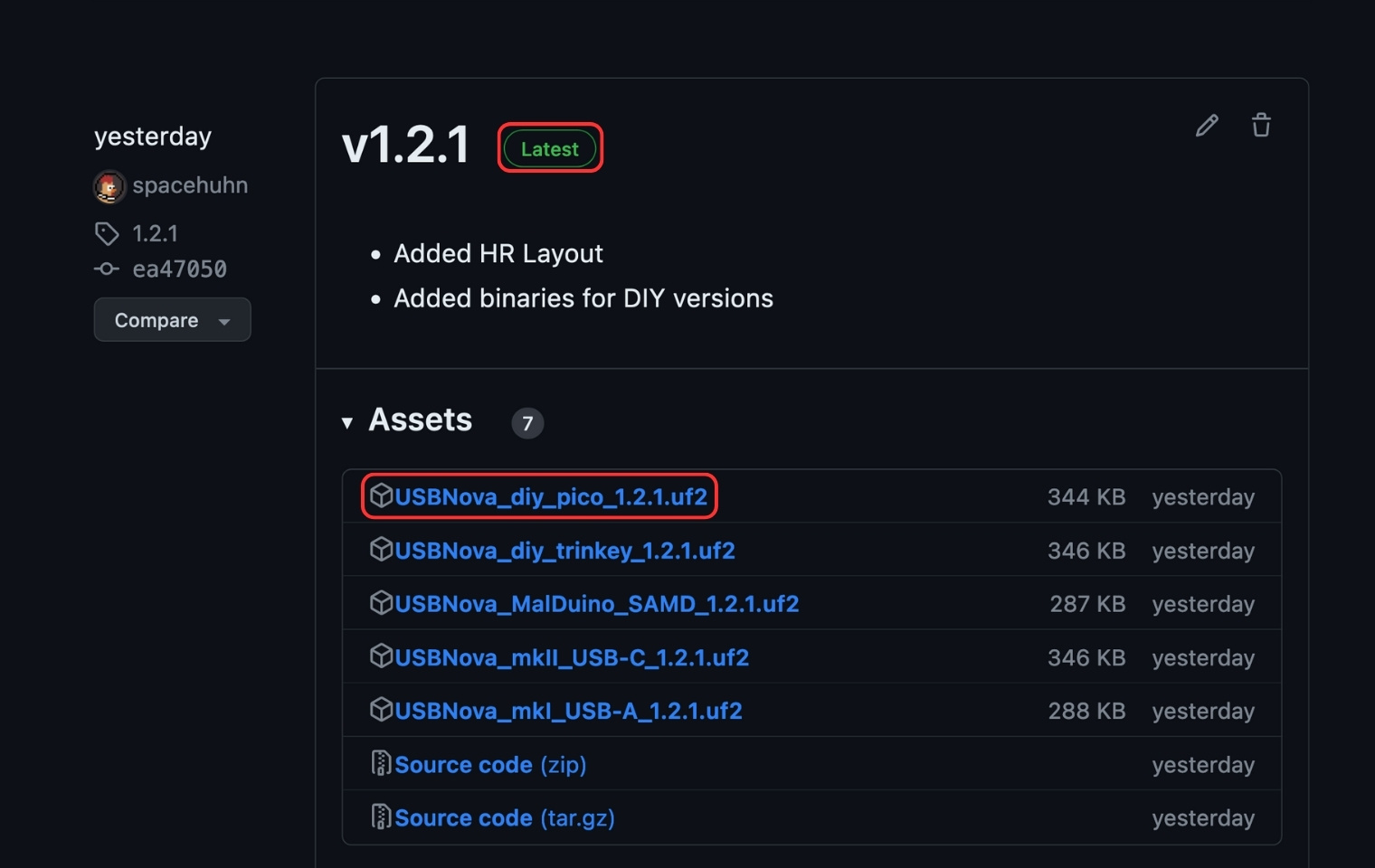Screen dimensions: 1375x868
Task: Click the Assets heading text
Action: point(421,420)
